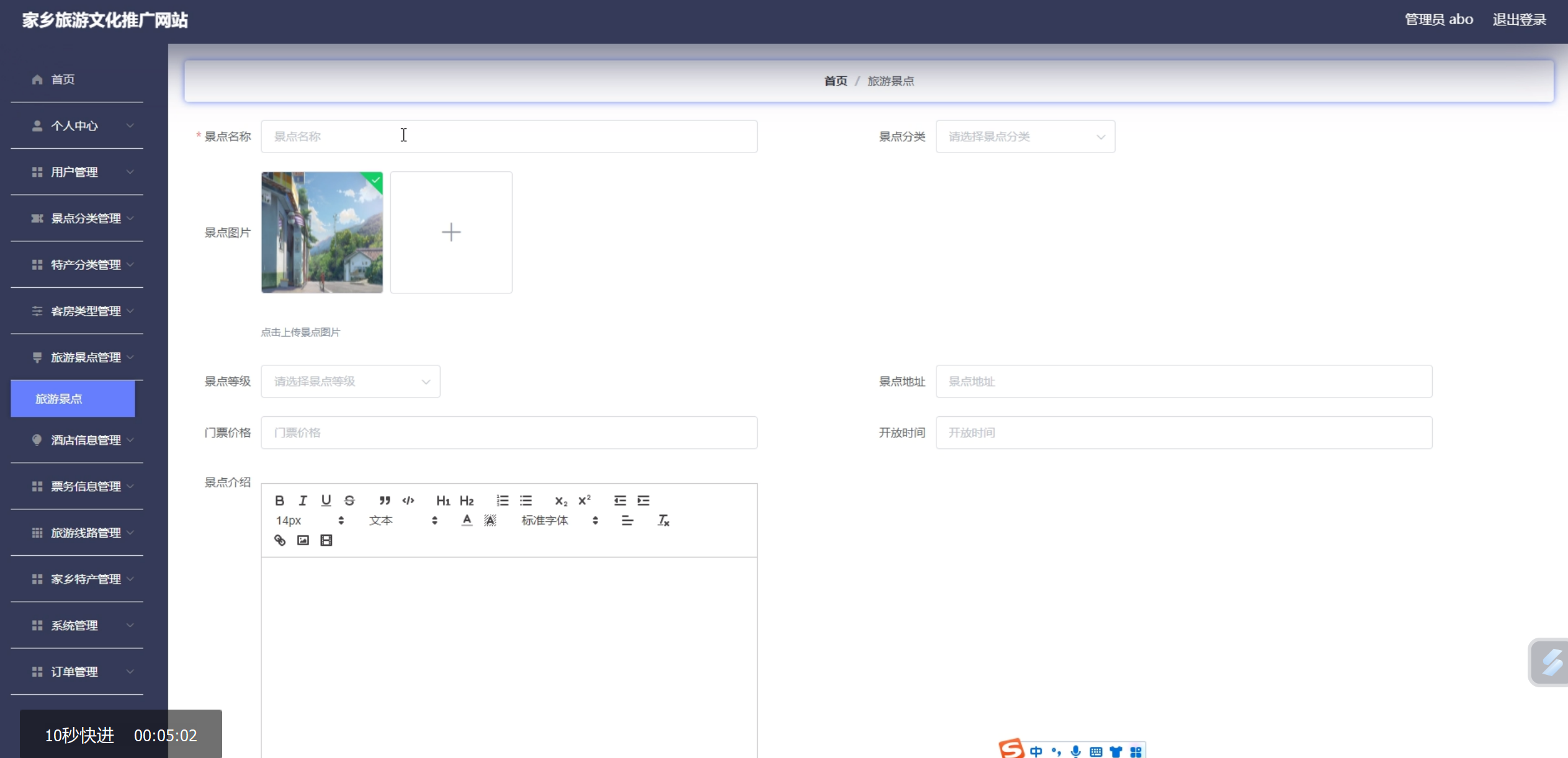Toggle underline formatting in editor
This screenshot has width=1568, height=758.
(326, 501)
